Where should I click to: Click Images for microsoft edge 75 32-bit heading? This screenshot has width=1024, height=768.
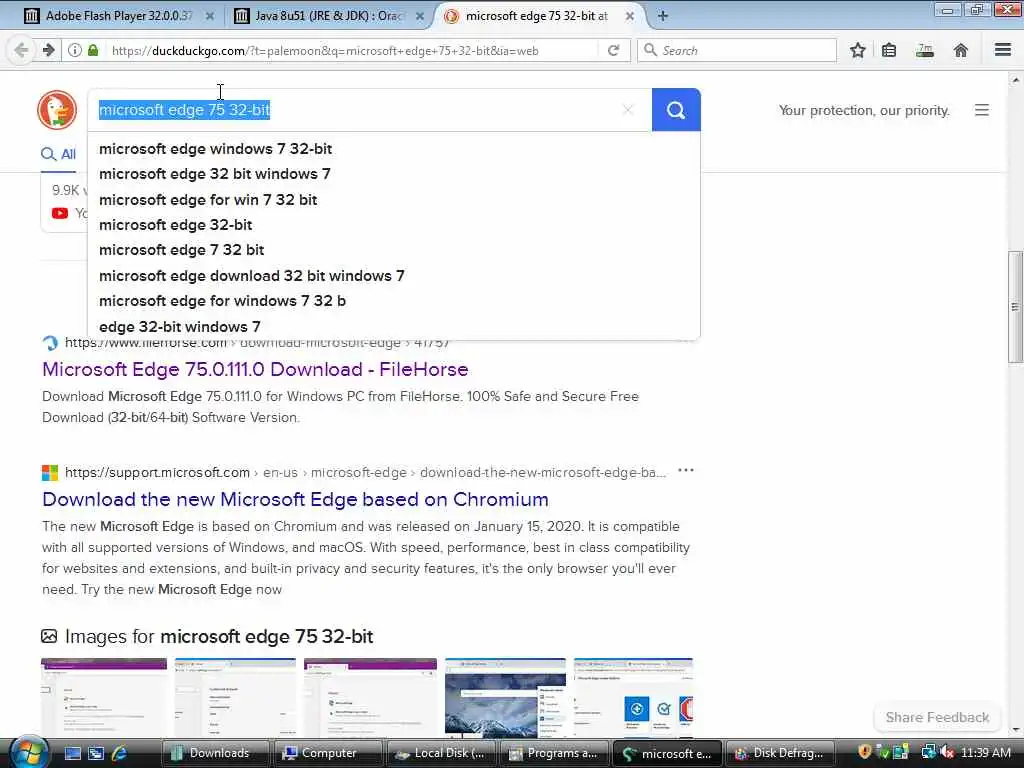219,636
